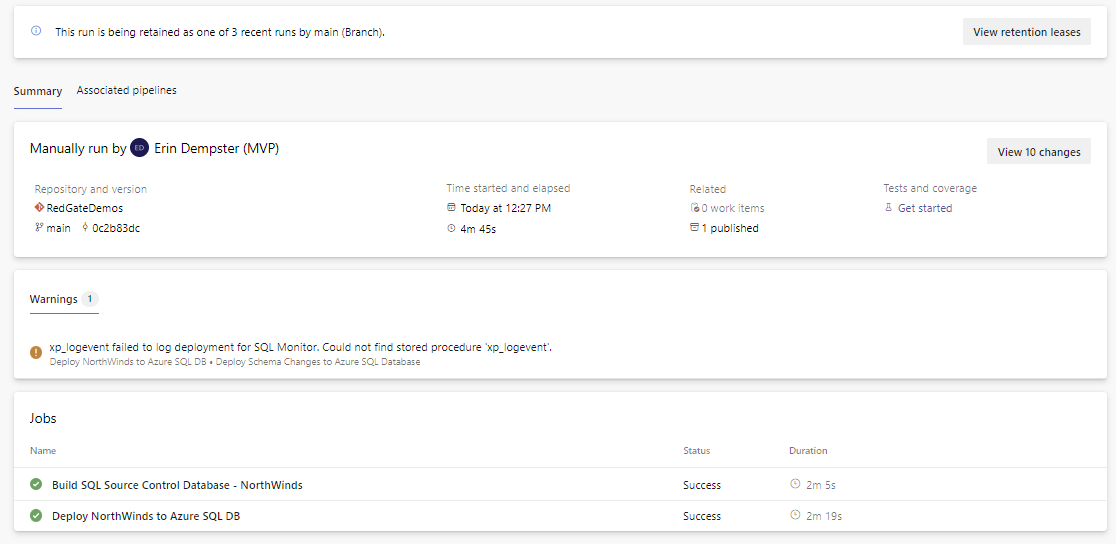The width and height of the screenshot is (1116, 544).
Task: Click the branch icon beside main
Action: tap(39, 228)
